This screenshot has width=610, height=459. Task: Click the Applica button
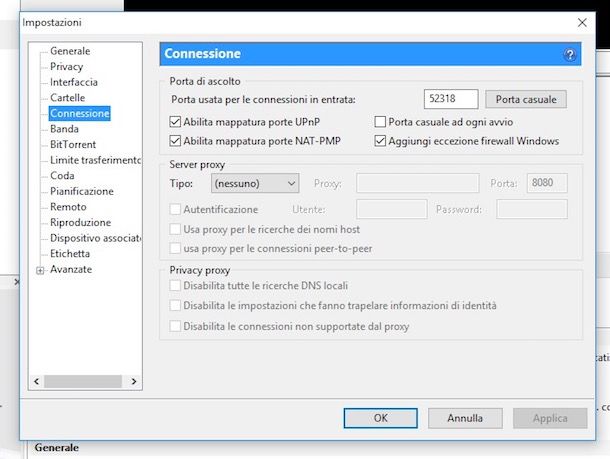[550, 418]
